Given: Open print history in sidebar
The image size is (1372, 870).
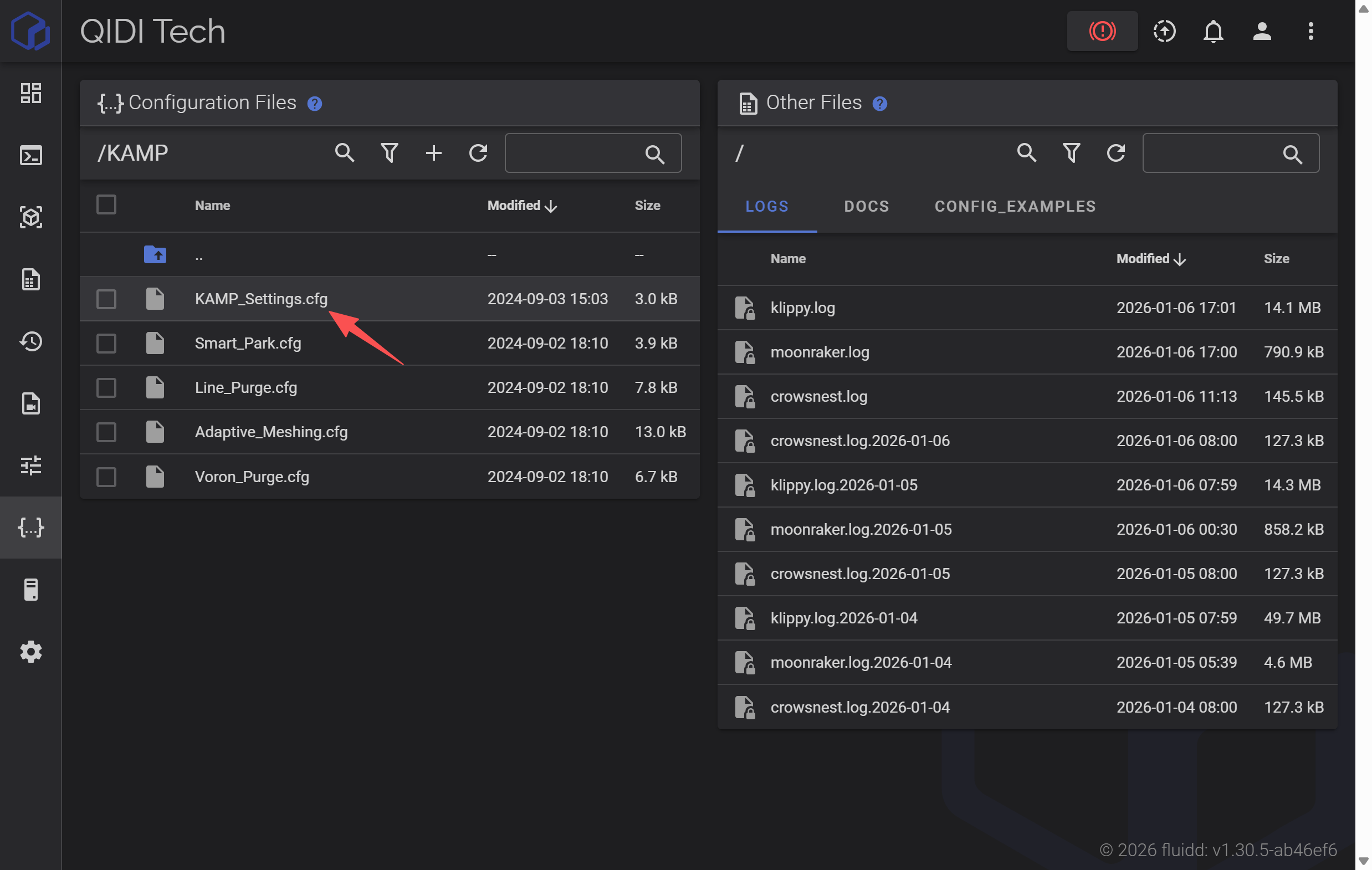Looking at the screenshot, I should tap(31, 341).
